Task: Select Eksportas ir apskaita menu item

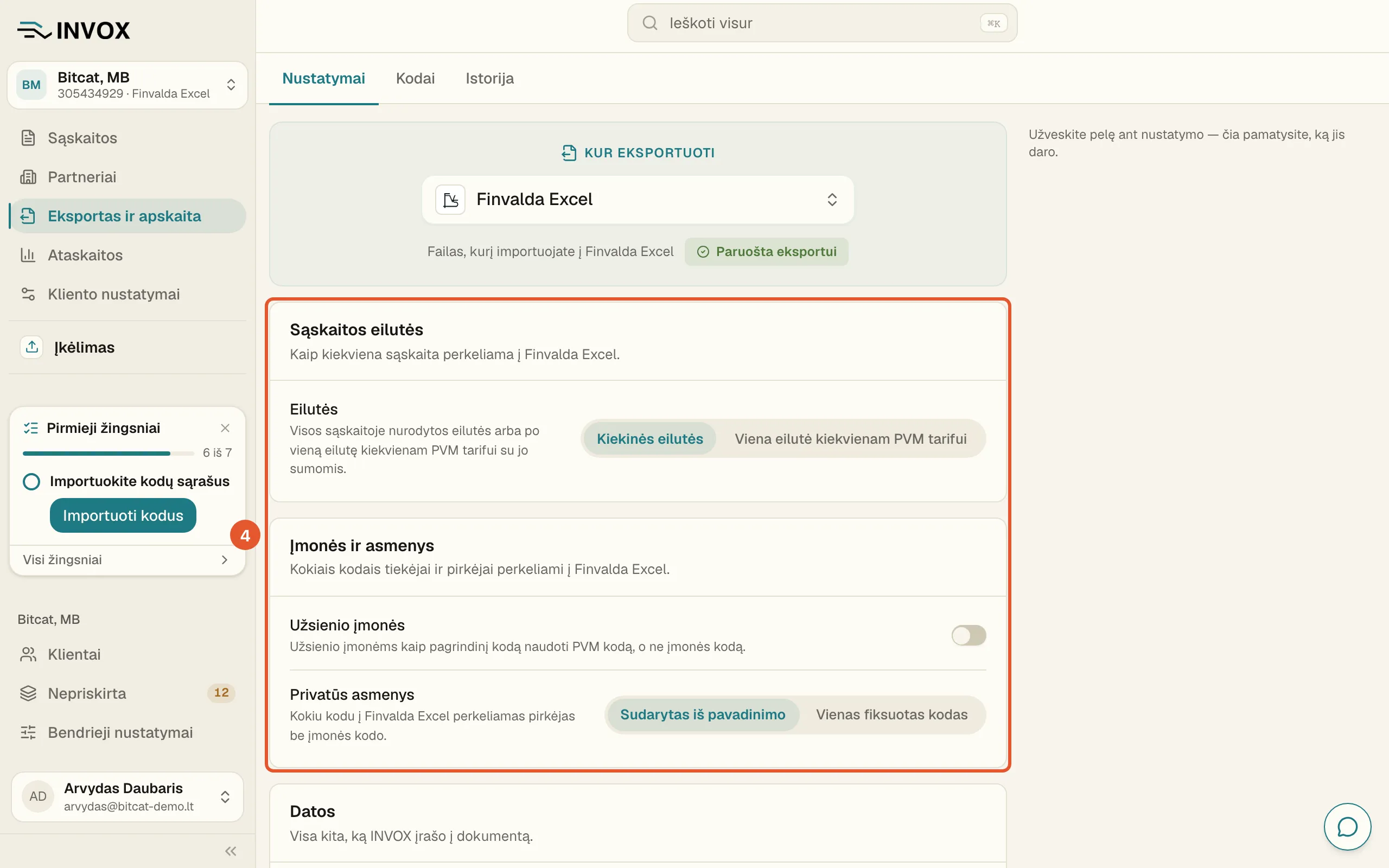Action: click(128, 216)
